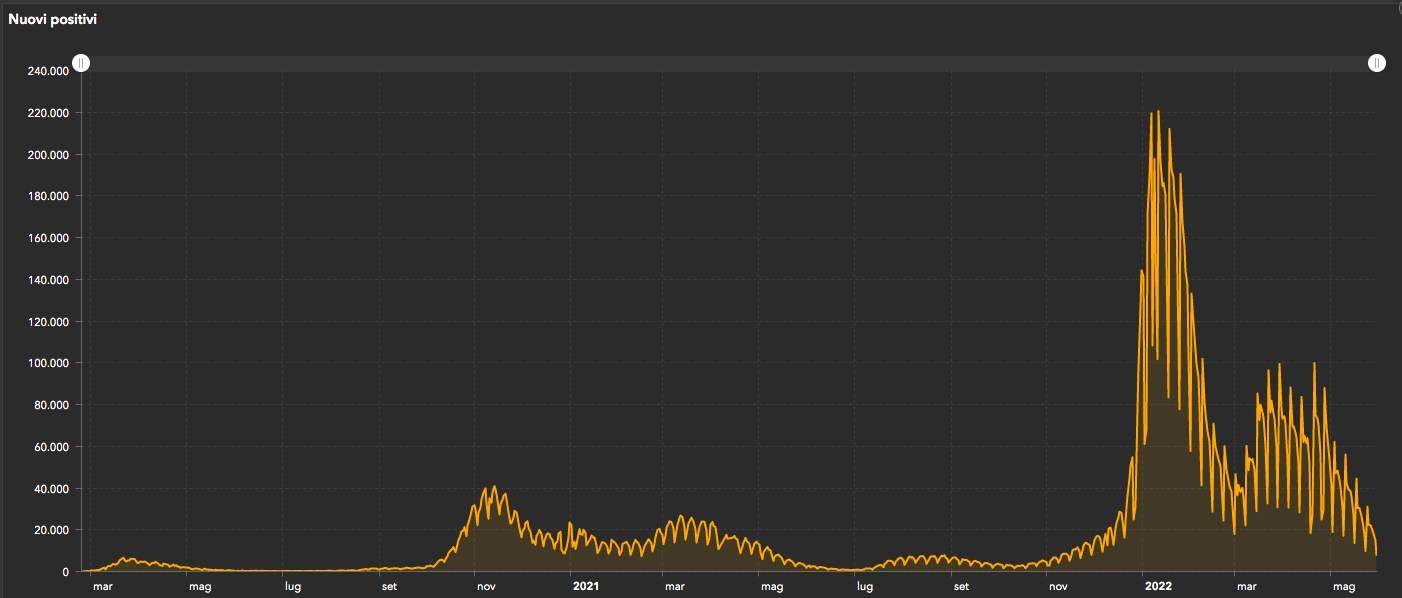Click the leftmost "mar" label on the time axis
Viewport: 1402px width, 598px height.
coord(103,586)
